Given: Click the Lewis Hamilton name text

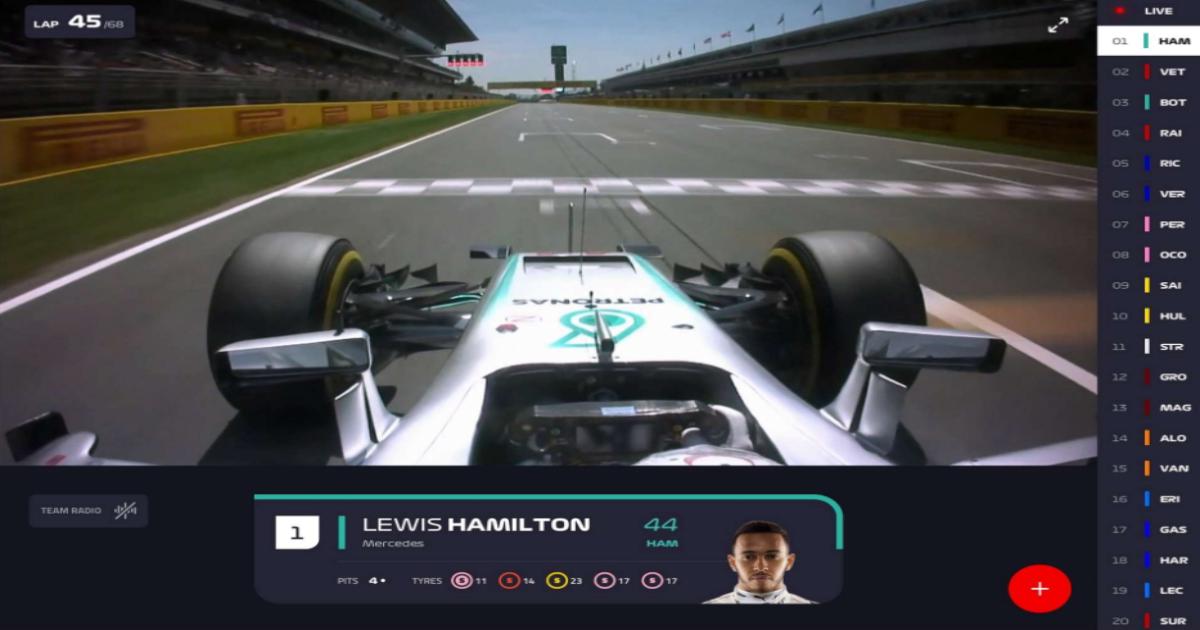Looking at the screenshot, I should (x=476, y=524).
